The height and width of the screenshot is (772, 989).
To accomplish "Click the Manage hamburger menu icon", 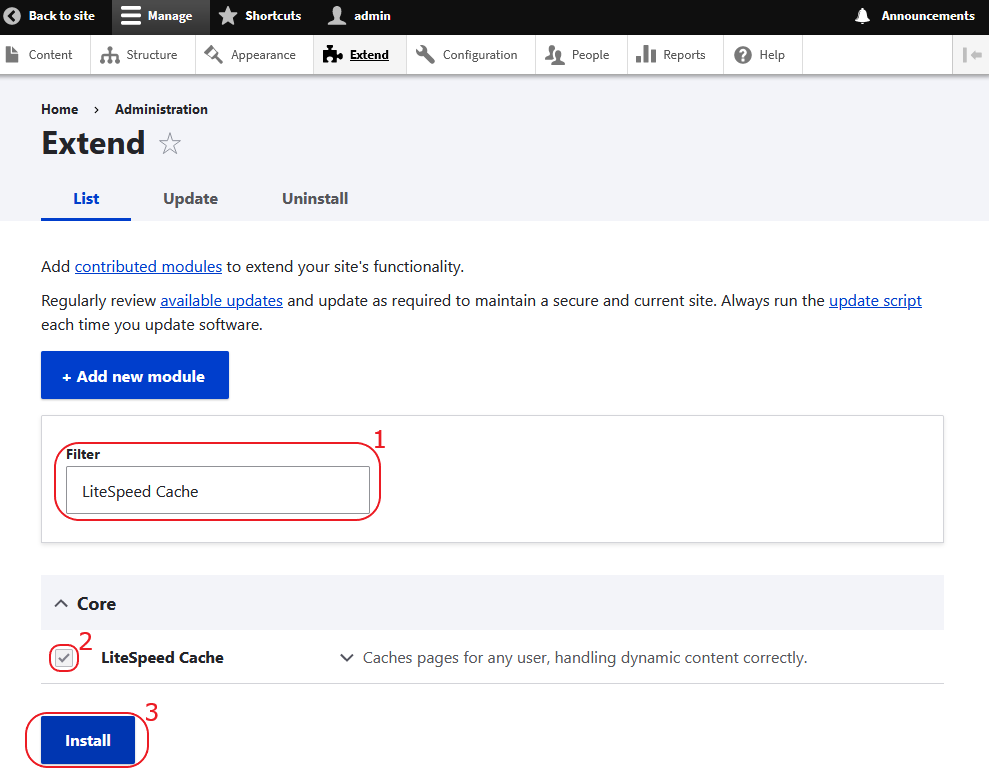I will [x=131, y=16].
